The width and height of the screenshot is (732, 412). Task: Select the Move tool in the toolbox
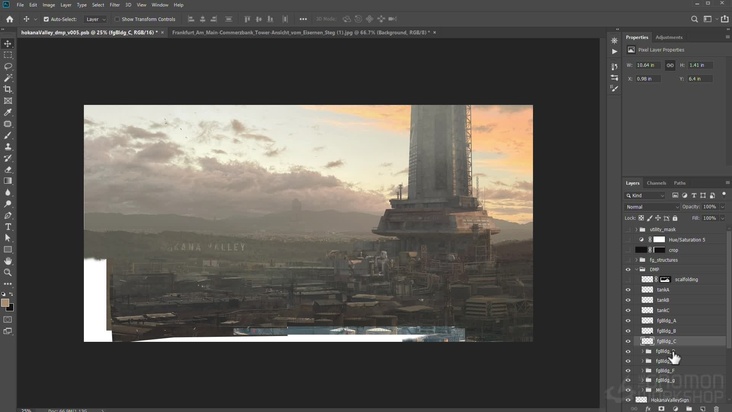click(8, 43)
